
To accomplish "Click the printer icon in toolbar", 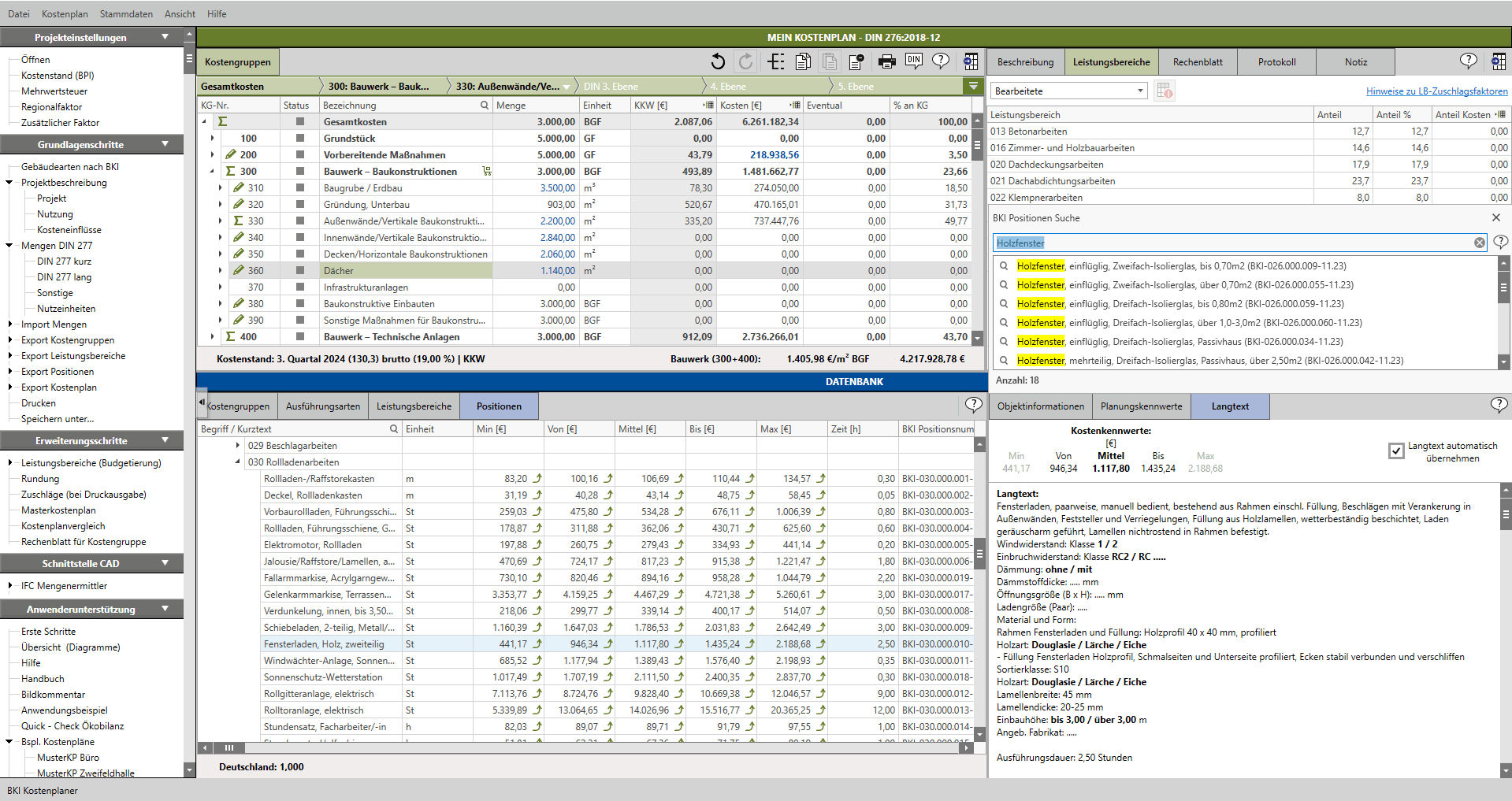I will pyautogui.click(x=887, y=61).
